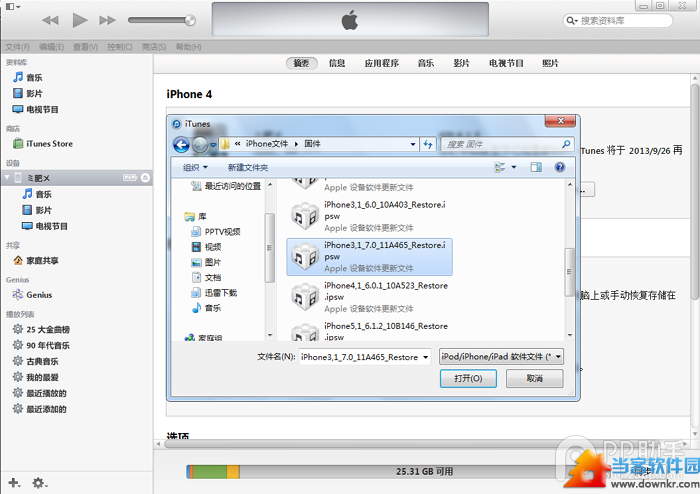Click the play button
Viewport: 700px width, 494px height.
(x=80, y=20)
